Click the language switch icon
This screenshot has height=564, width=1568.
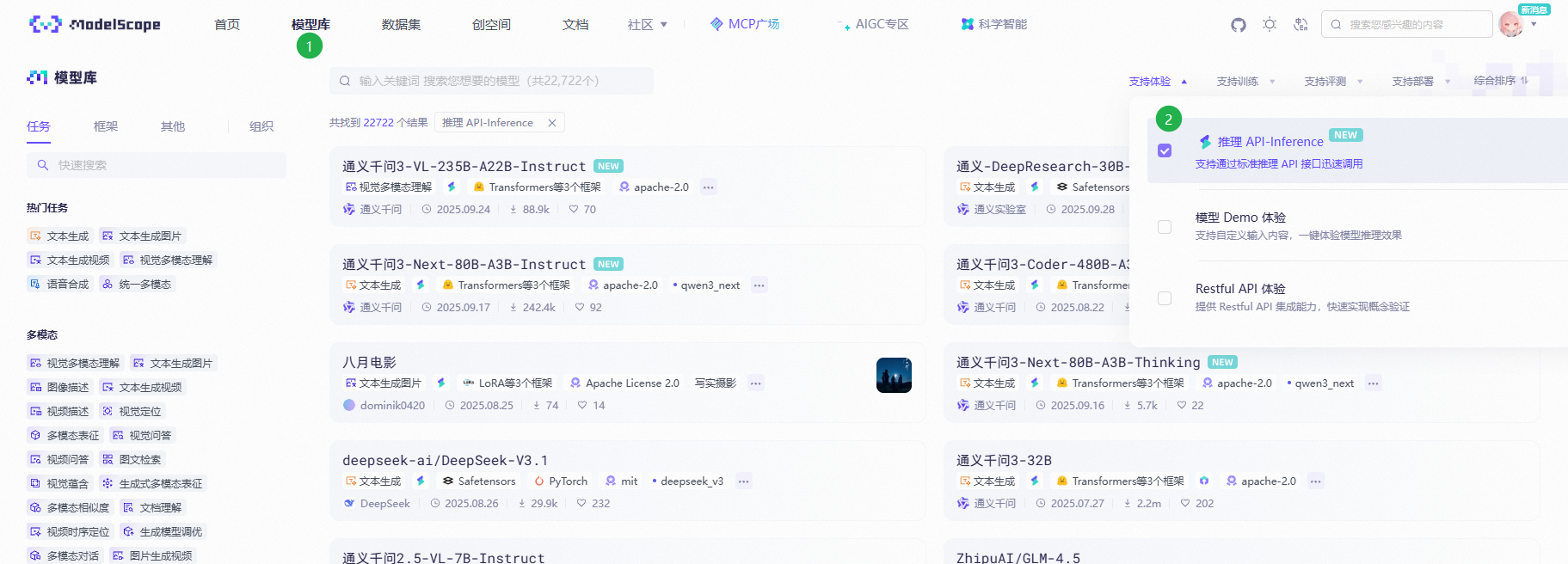coord(1301,25)
